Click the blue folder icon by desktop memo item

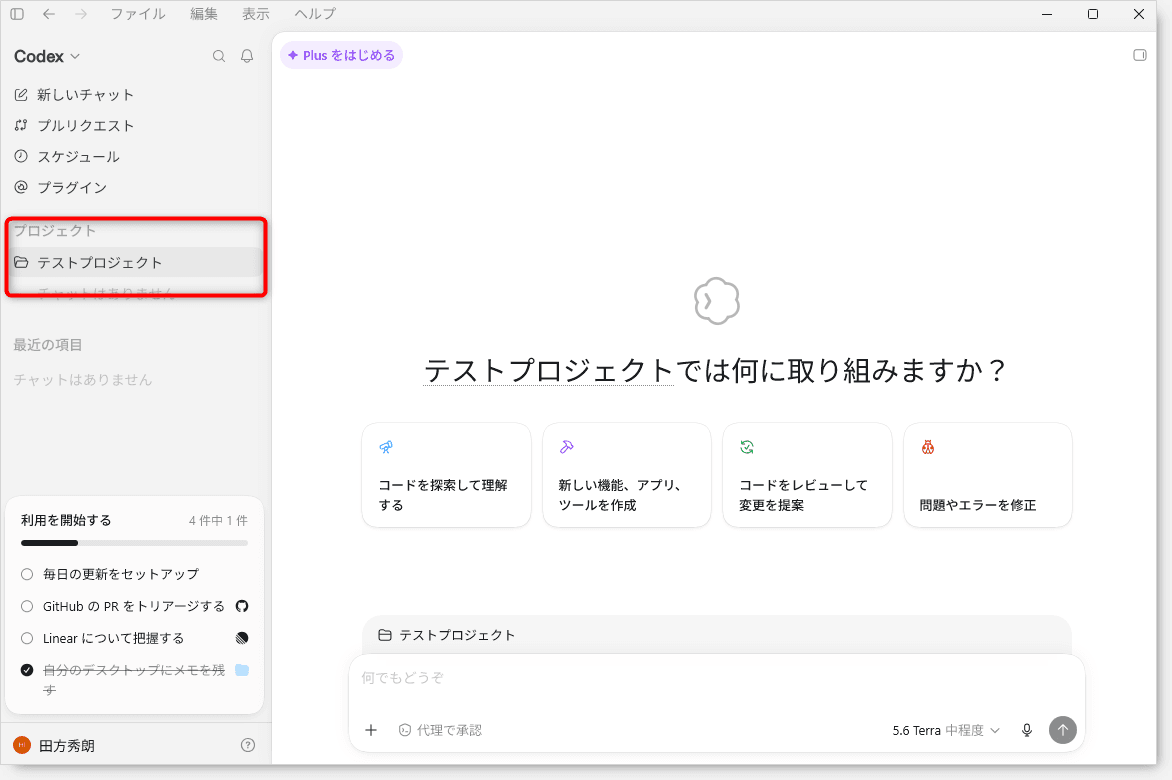point(242,670)
